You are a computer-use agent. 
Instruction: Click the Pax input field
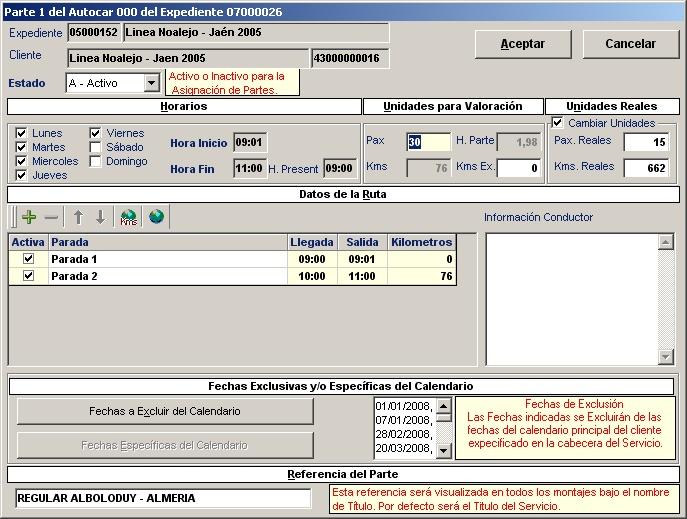coord(428,142)
